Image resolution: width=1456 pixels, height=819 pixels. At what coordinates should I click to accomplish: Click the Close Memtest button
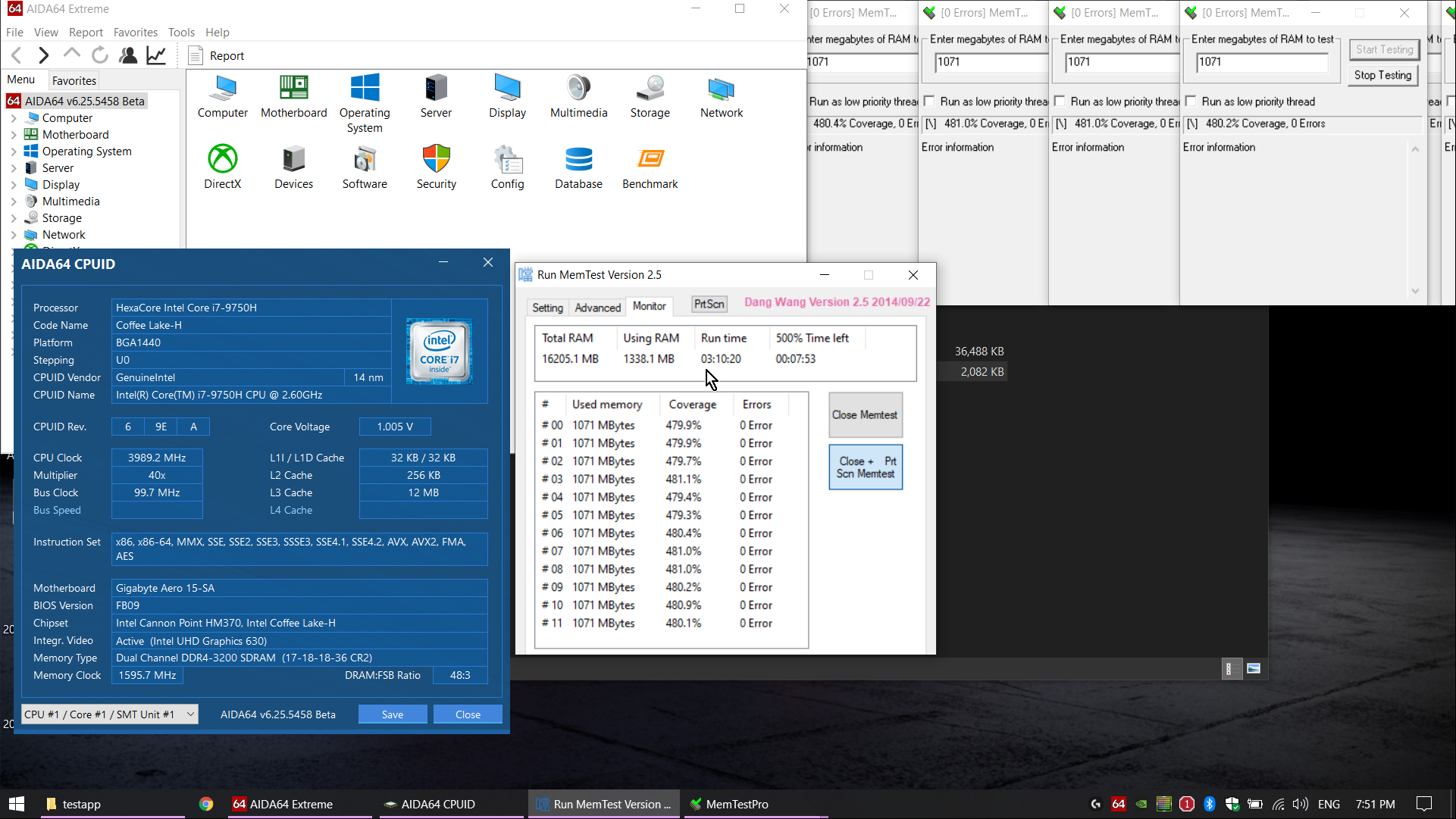(x=865, y=415)
